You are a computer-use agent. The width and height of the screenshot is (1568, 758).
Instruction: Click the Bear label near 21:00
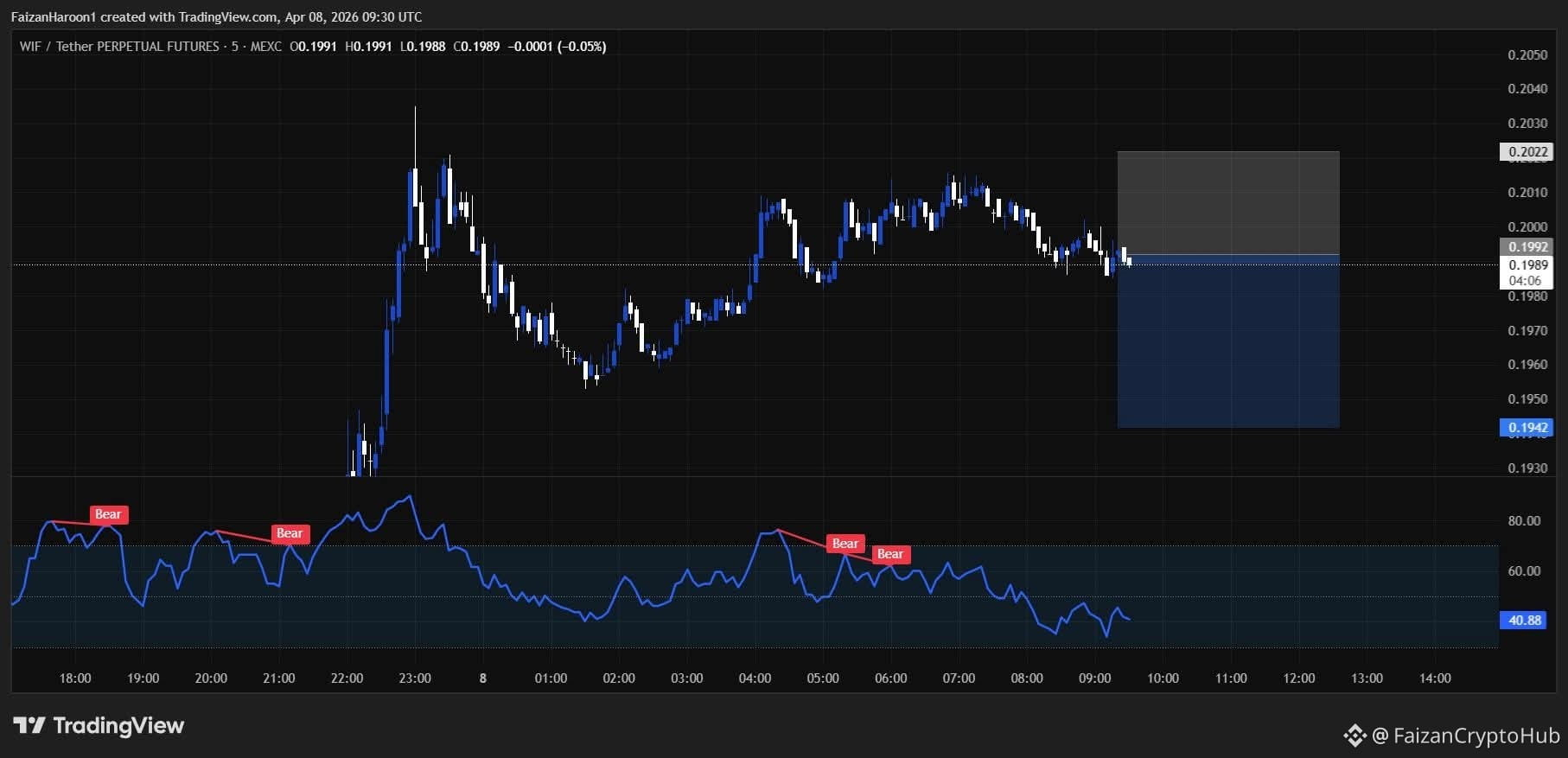tap(290, 534)
